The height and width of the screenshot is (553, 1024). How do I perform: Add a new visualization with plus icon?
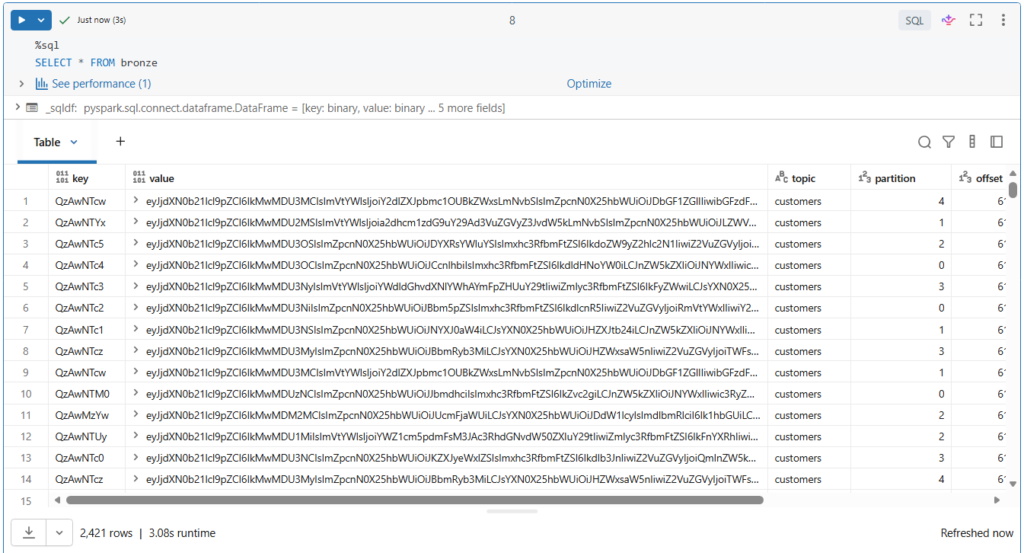120,142
